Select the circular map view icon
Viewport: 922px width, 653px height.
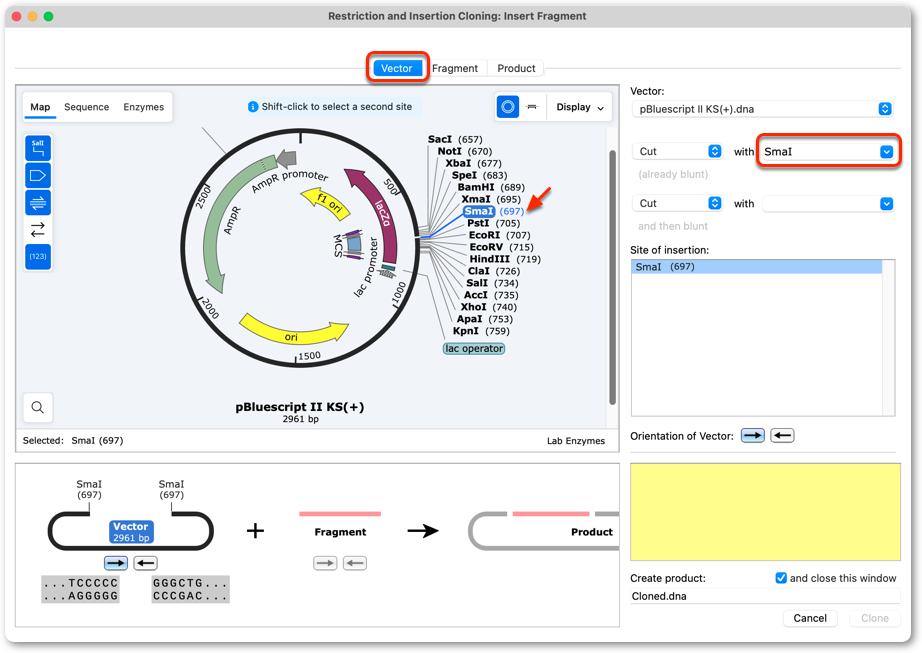507,107
